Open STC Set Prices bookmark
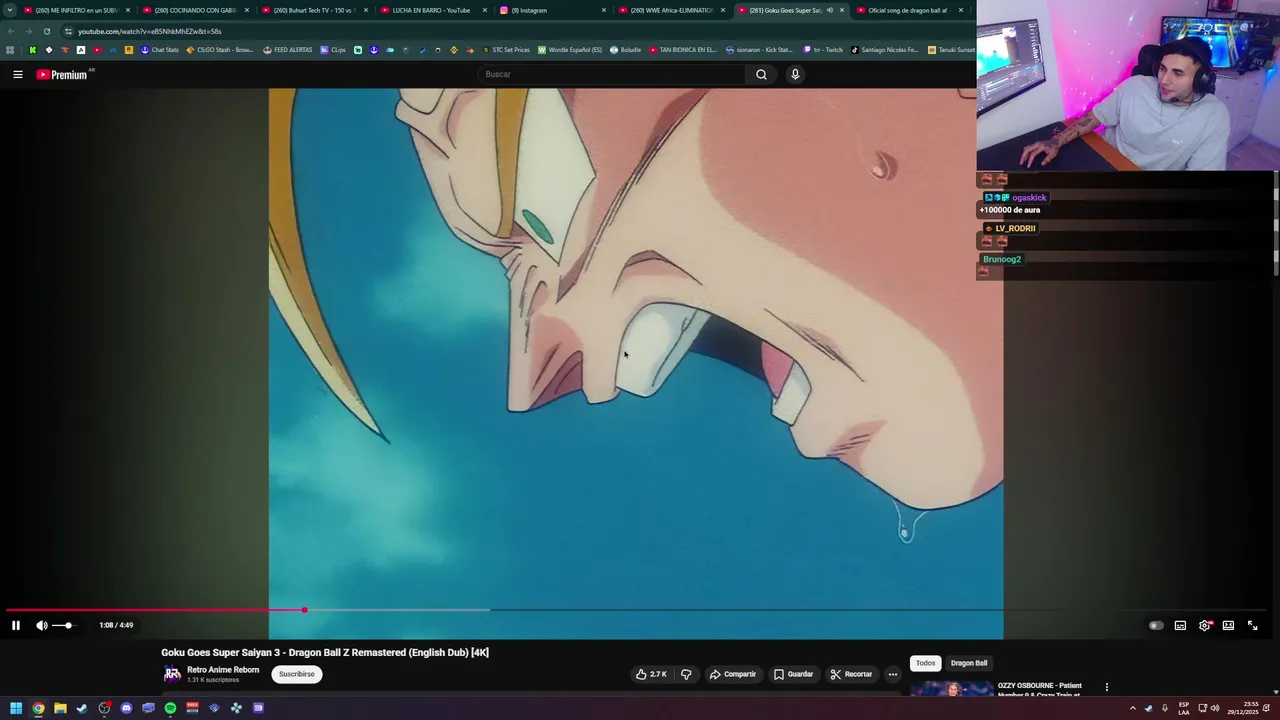This screenshot has height=720, width=1280. pos(506,50)
